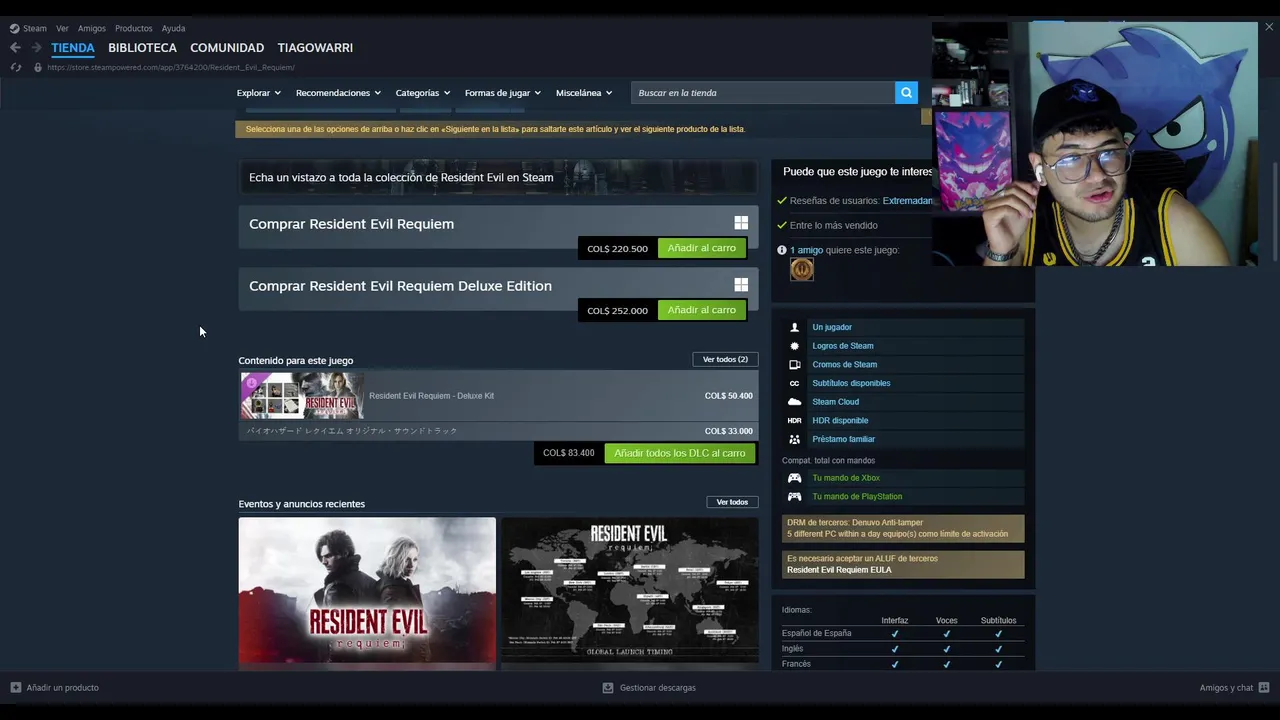Click the single player icon

tap(795, 327)
